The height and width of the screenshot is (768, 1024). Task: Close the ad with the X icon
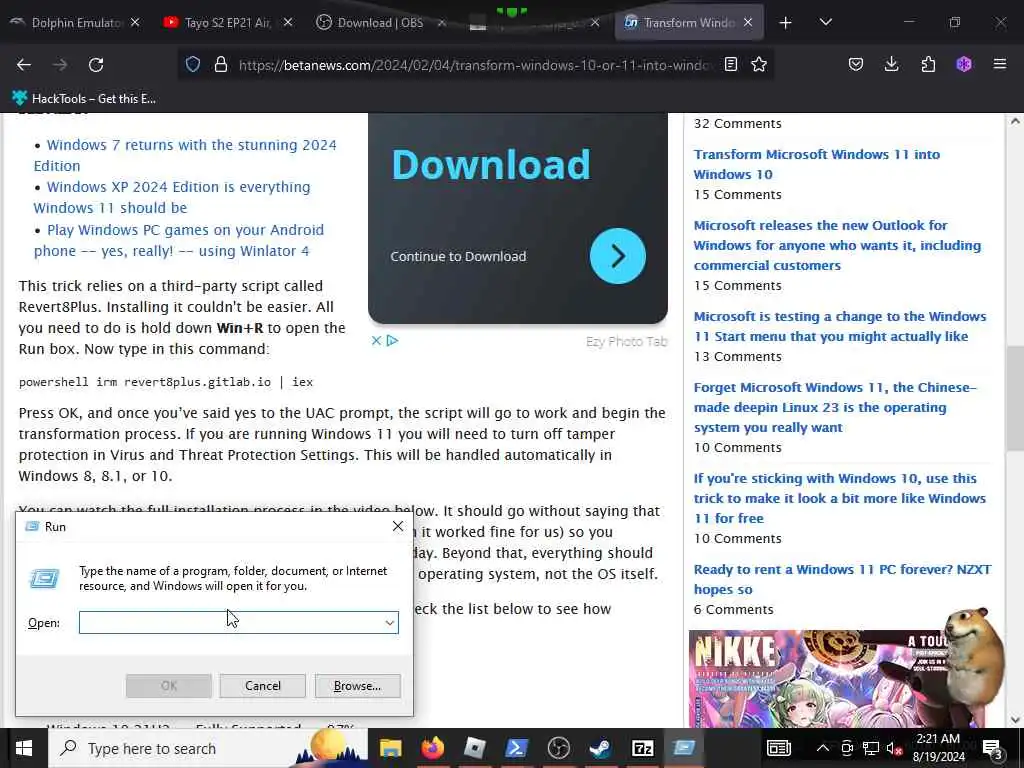click(x=376, y=340)
